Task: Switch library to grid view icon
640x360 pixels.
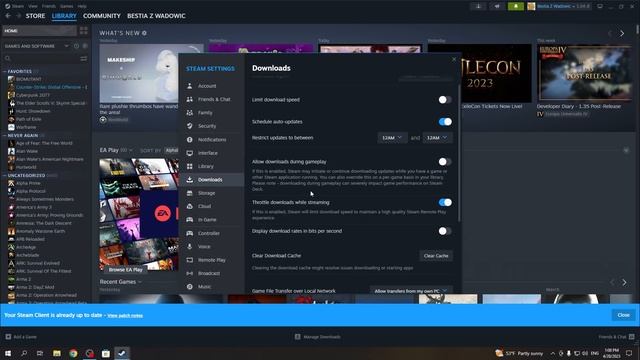Action: (x=84, y=31)
